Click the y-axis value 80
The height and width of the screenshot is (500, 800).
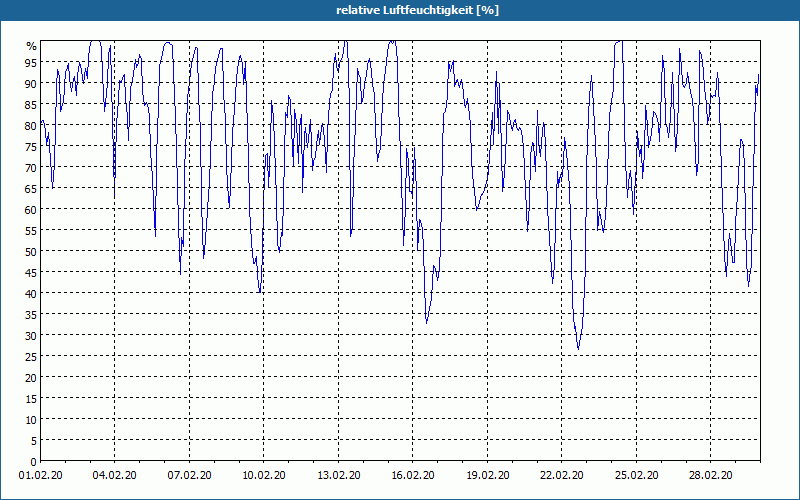tap(31, 126)
